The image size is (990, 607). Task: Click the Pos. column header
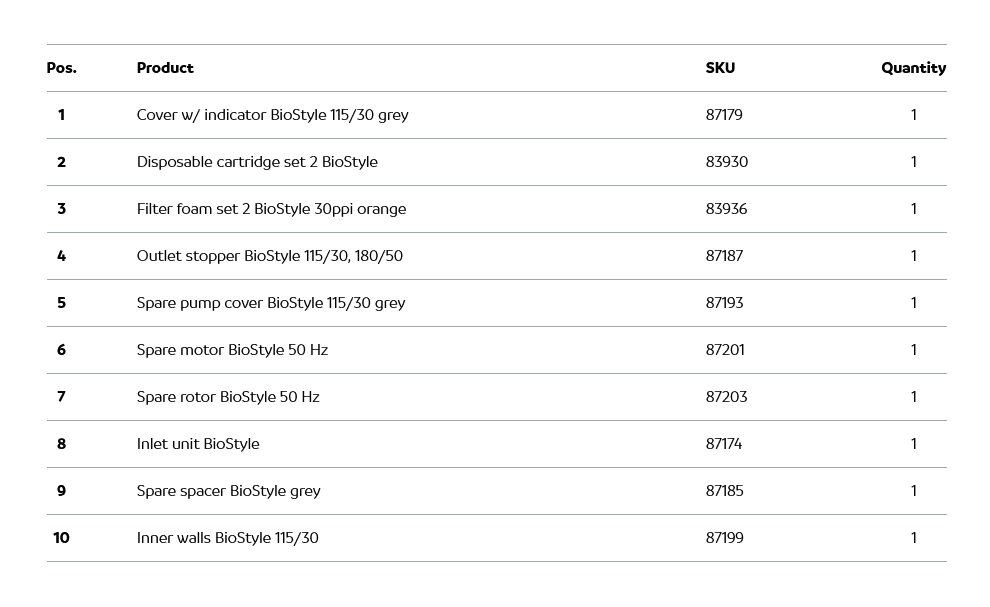[62, 68]
